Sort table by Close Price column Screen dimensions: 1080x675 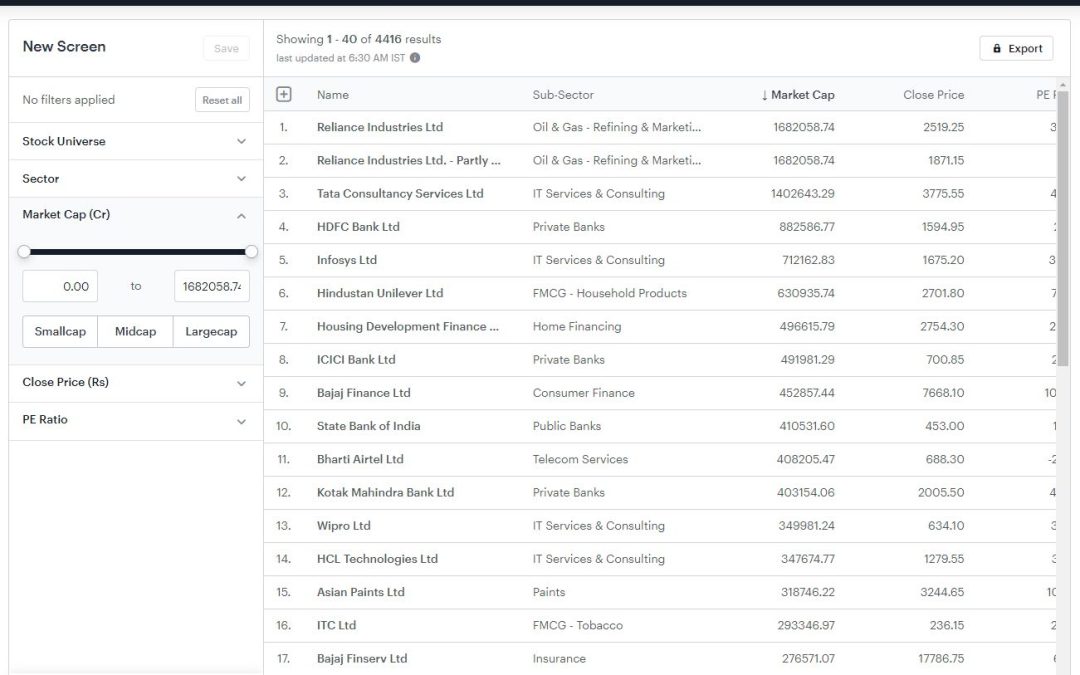pos(933,95)
